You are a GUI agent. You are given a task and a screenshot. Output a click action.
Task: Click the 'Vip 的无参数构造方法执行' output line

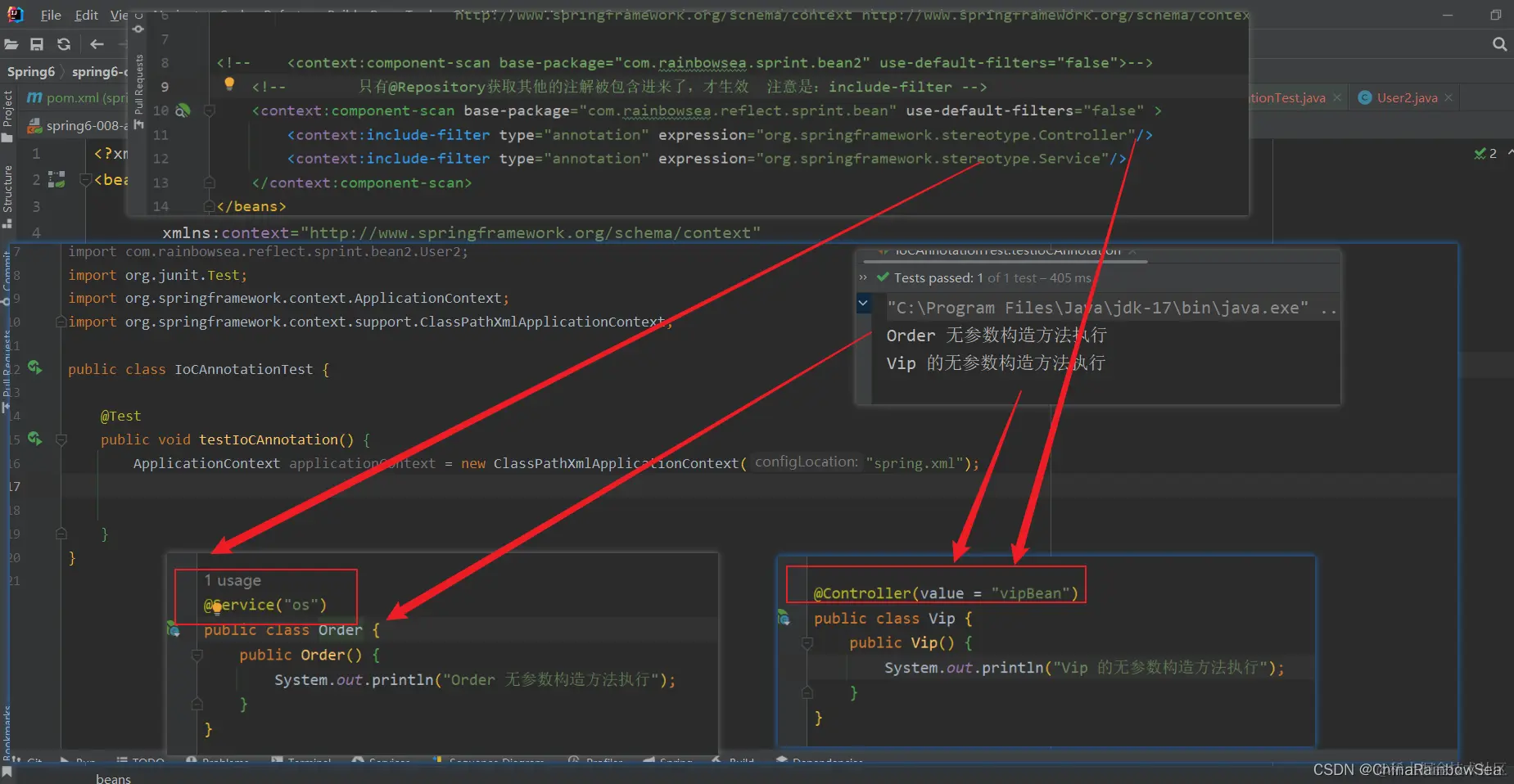click(x=996, y=363)
